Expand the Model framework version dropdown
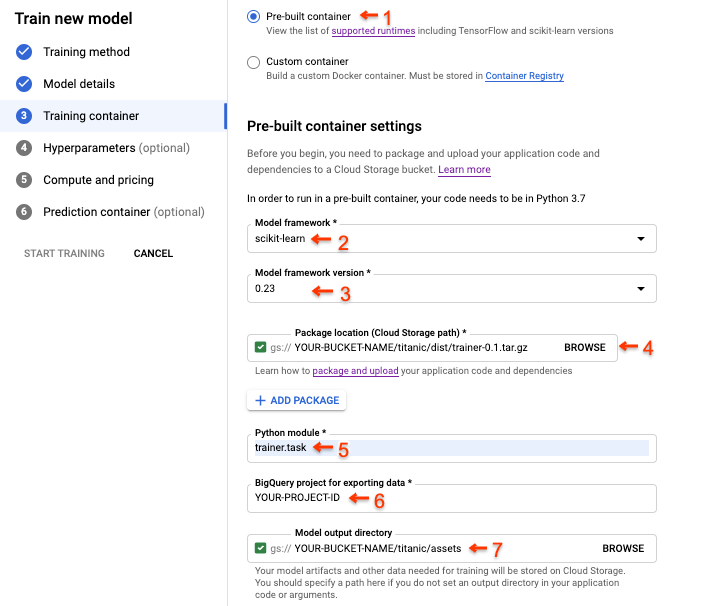 (451, 289)
